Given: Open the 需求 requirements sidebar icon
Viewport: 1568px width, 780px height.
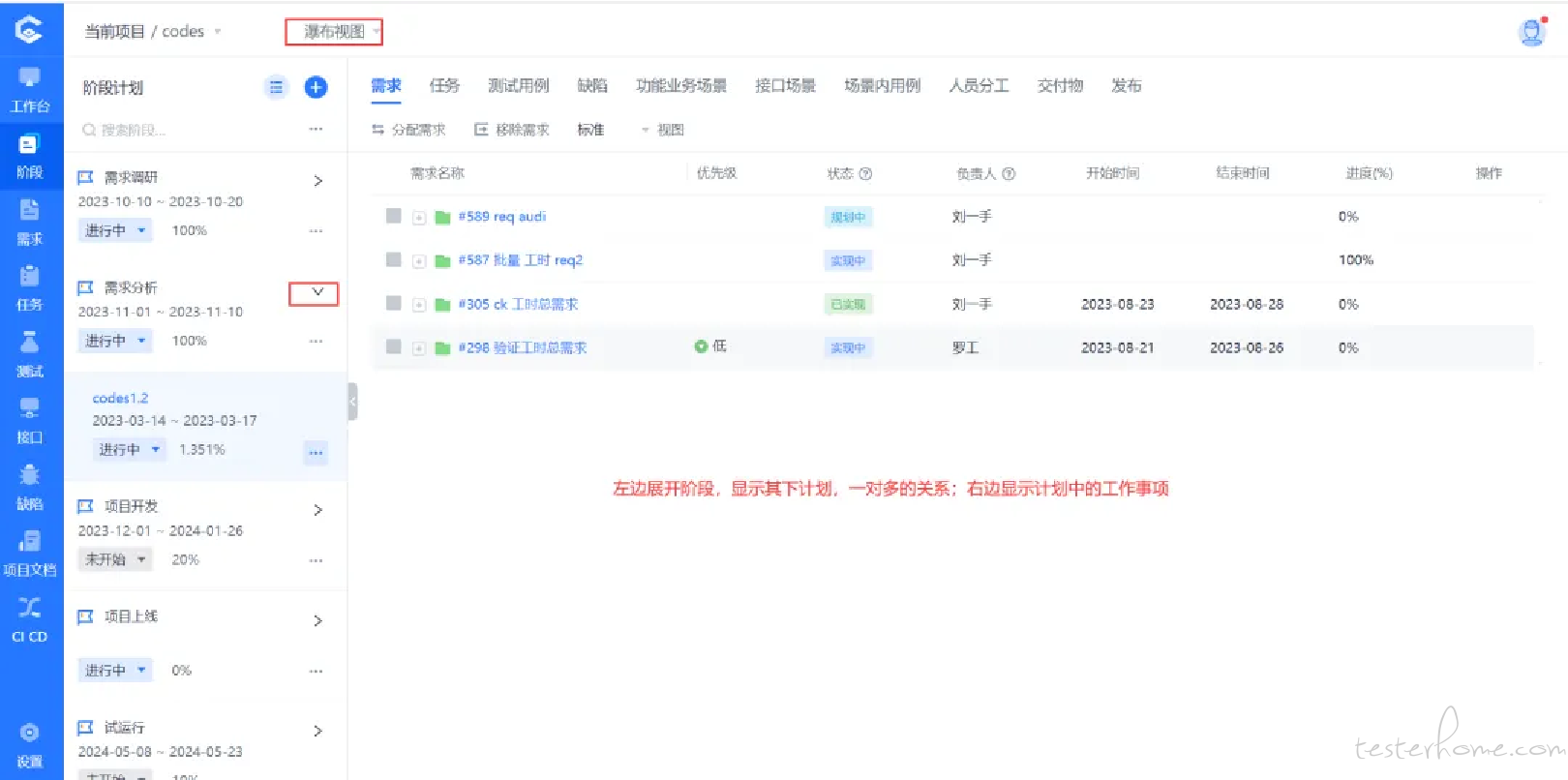Looking at the screenshot, I should tap(30, 223).
